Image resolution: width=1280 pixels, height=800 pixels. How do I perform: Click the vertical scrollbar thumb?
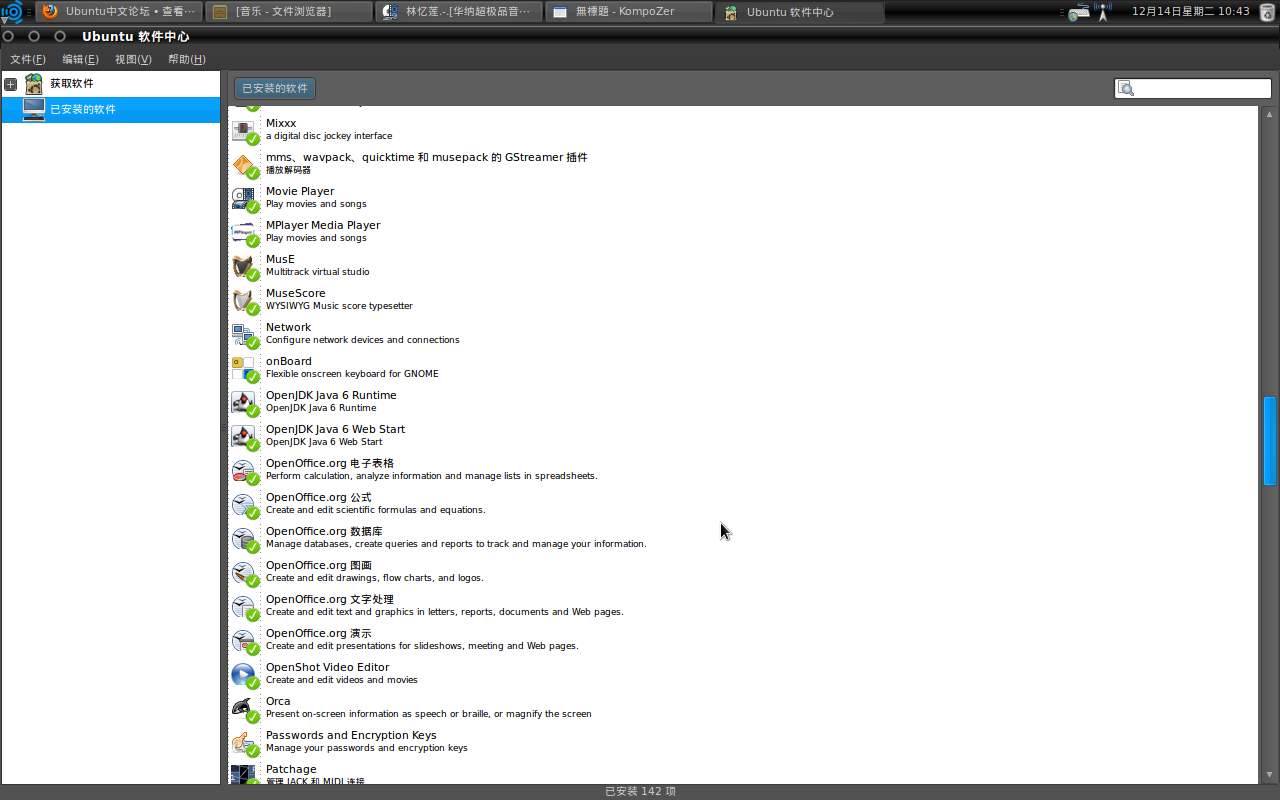coord(1270,440)
